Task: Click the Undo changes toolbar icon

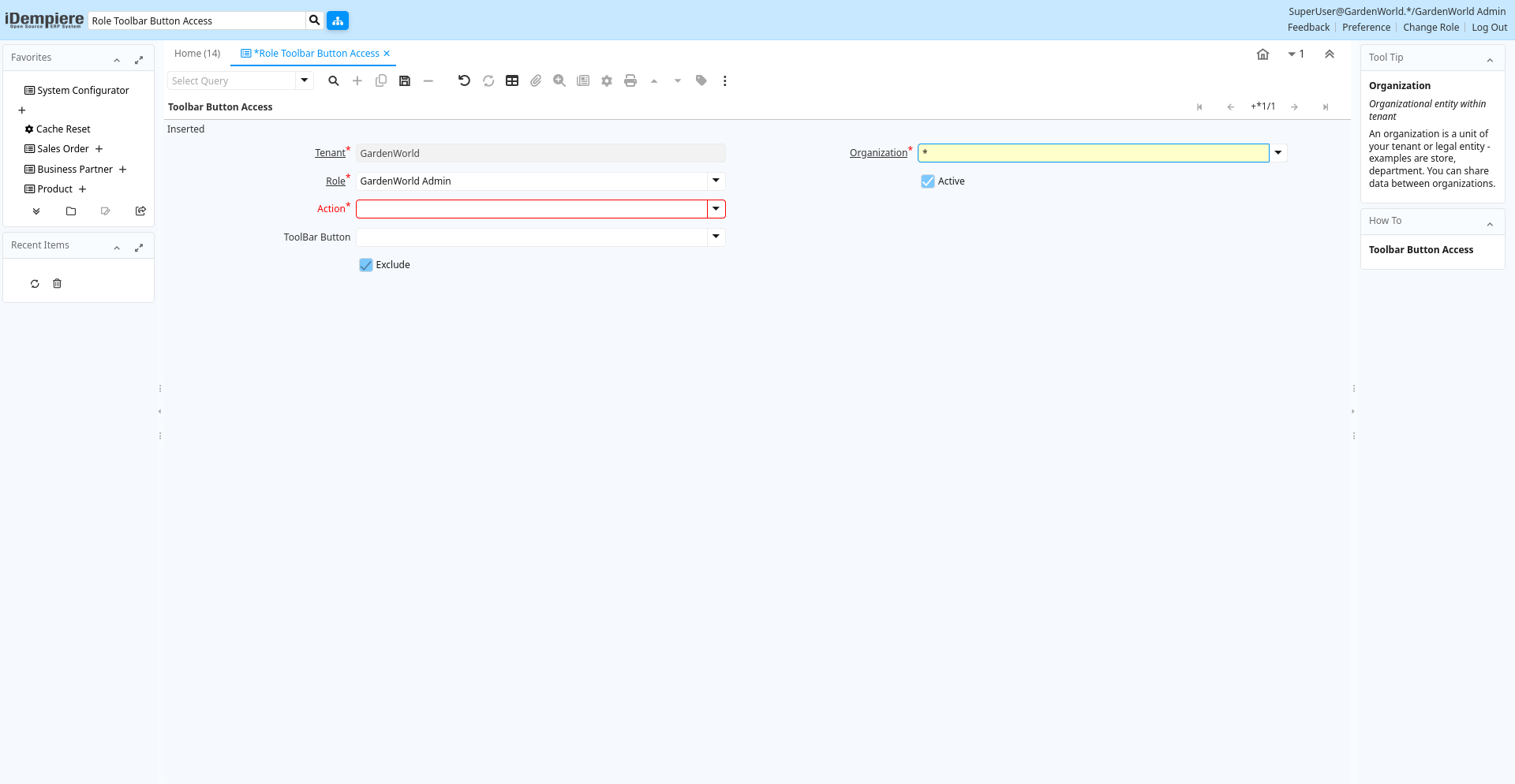Action: (464, 81)
